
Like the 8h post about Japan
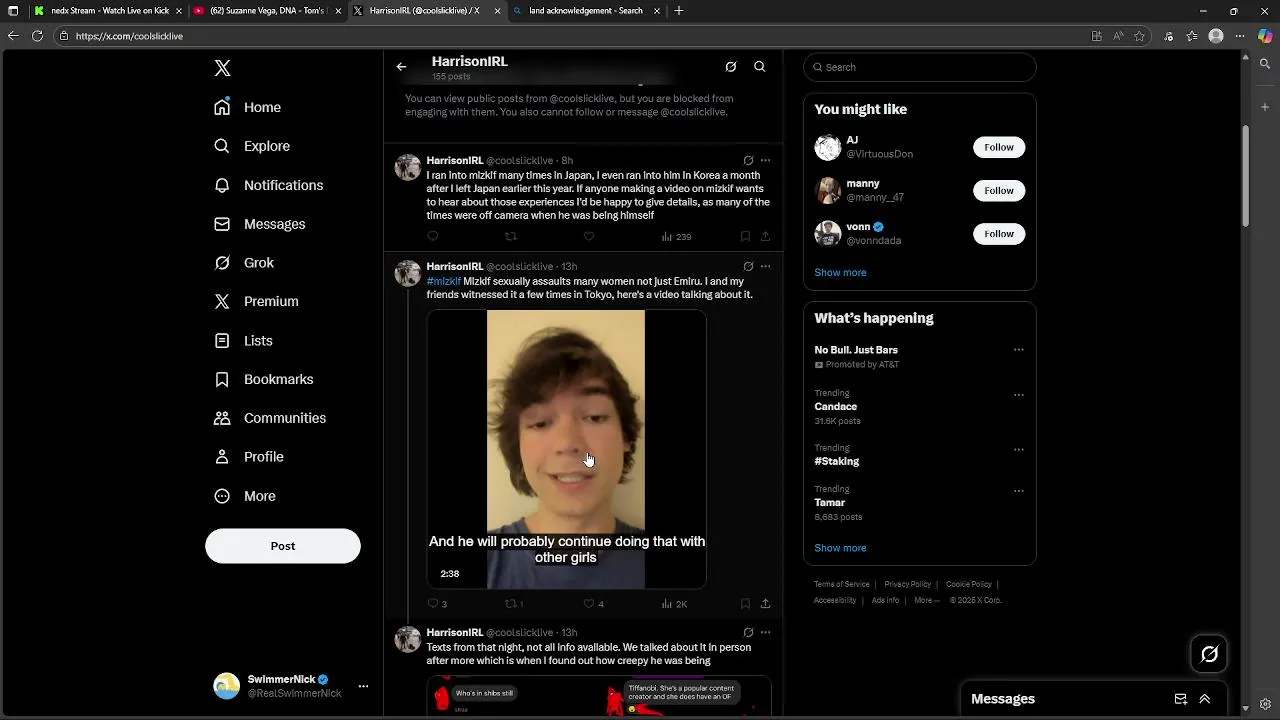589,237
